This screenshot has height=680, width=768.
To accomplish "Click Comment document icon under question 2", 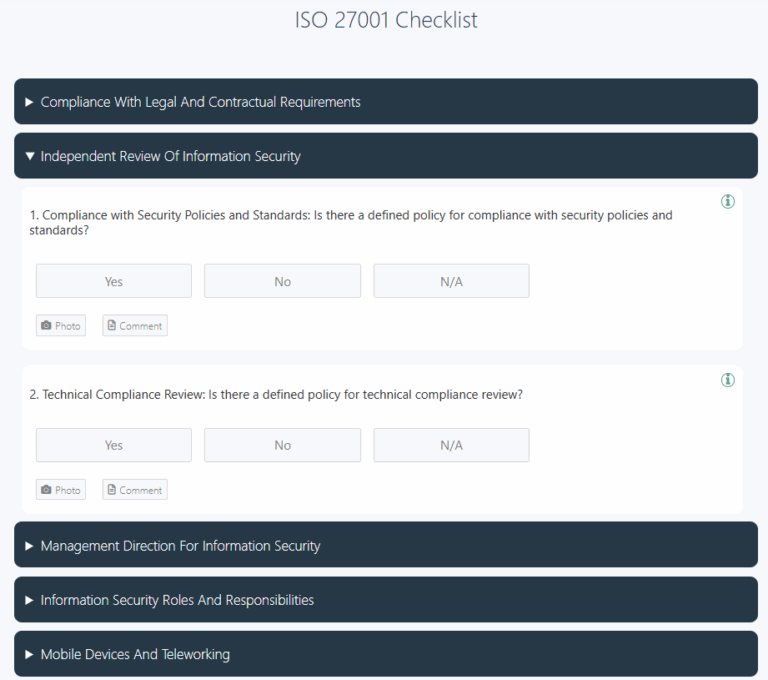I will pos(112,489).
